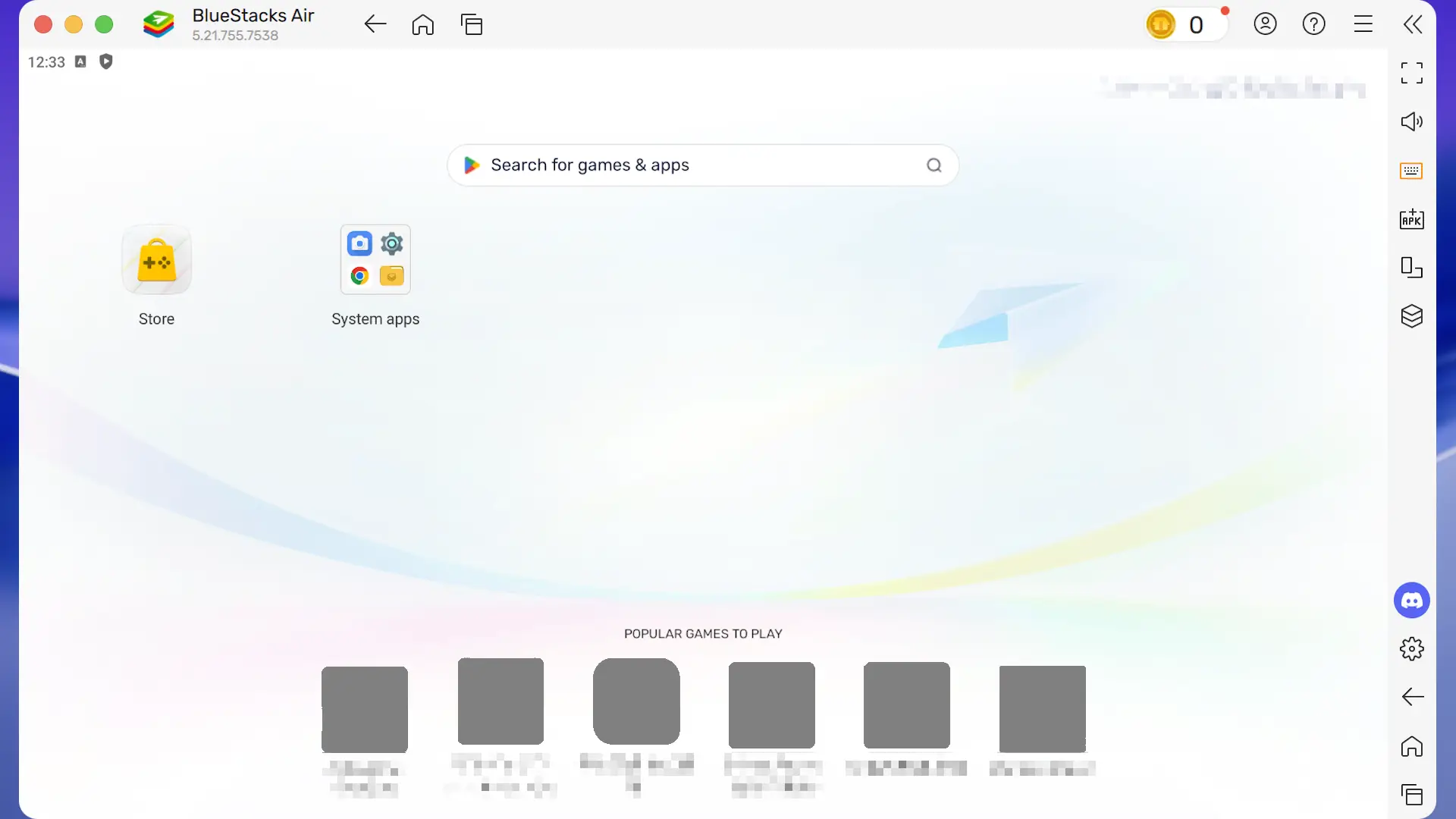Open the keyboard controls icon in sidebar
This screenshot has width=1456, height=819.
[x=1411, y=171]
